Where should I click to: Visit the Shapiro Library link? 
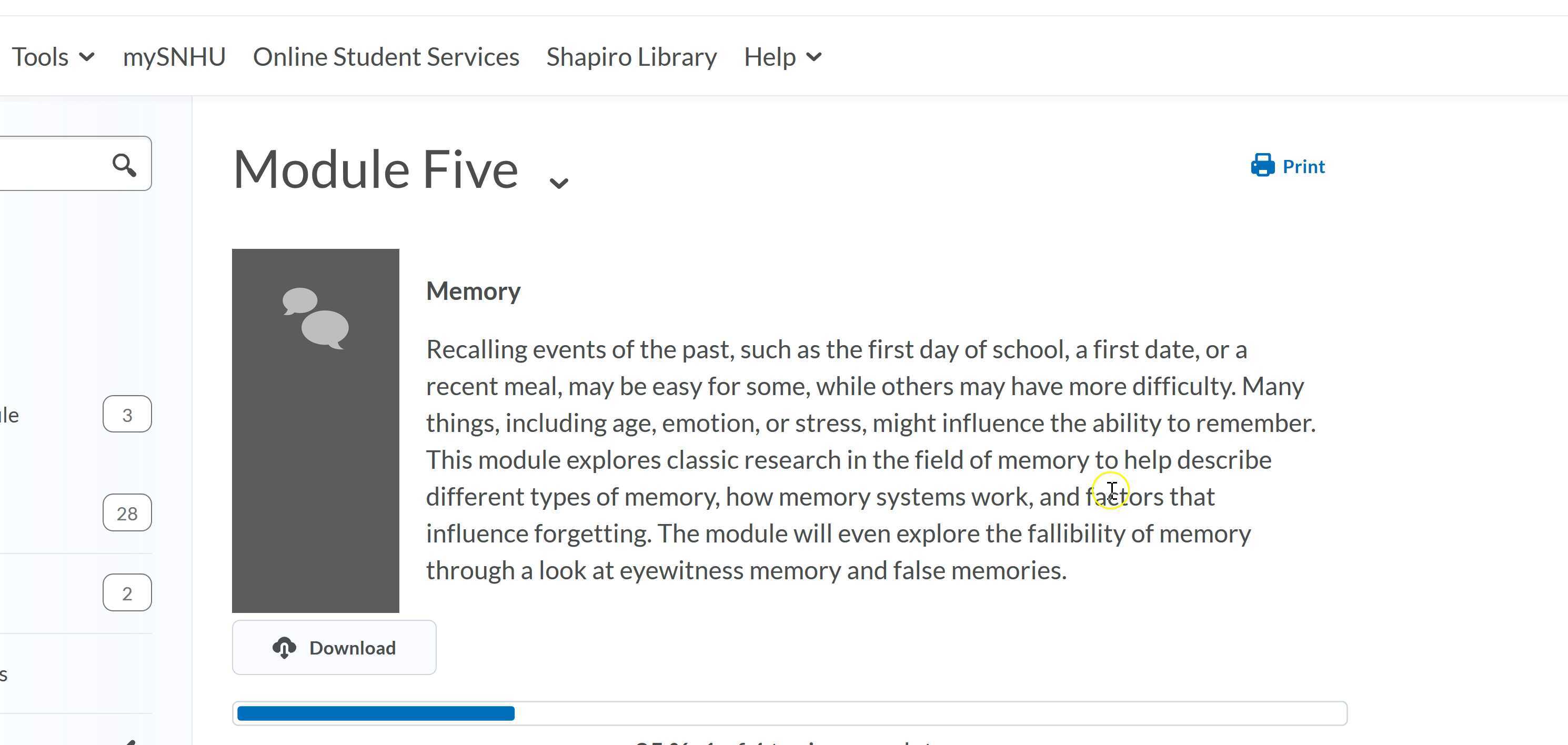(631, 57)
